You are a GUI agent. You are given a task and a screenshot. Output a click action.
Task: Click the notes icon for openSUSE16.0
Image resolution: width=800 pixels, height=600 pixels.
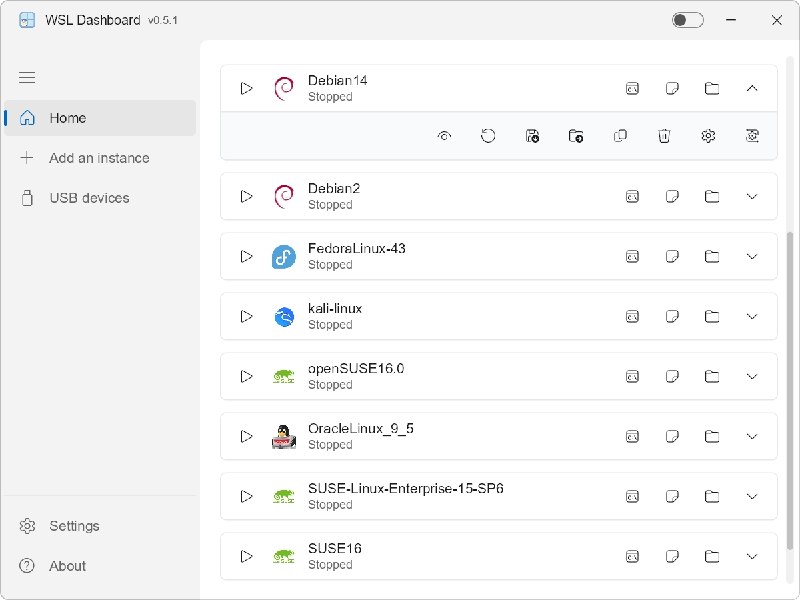click(672, 376)
